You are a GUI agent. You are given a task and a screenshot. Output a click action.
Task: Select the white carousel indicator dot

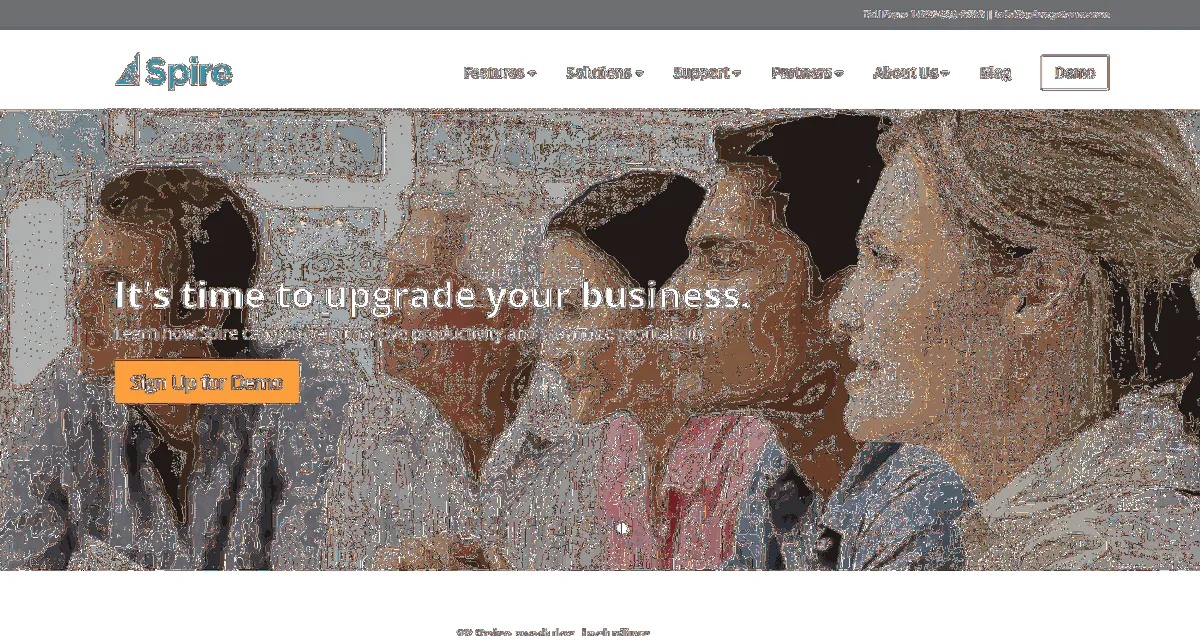[x=622, y=527]
